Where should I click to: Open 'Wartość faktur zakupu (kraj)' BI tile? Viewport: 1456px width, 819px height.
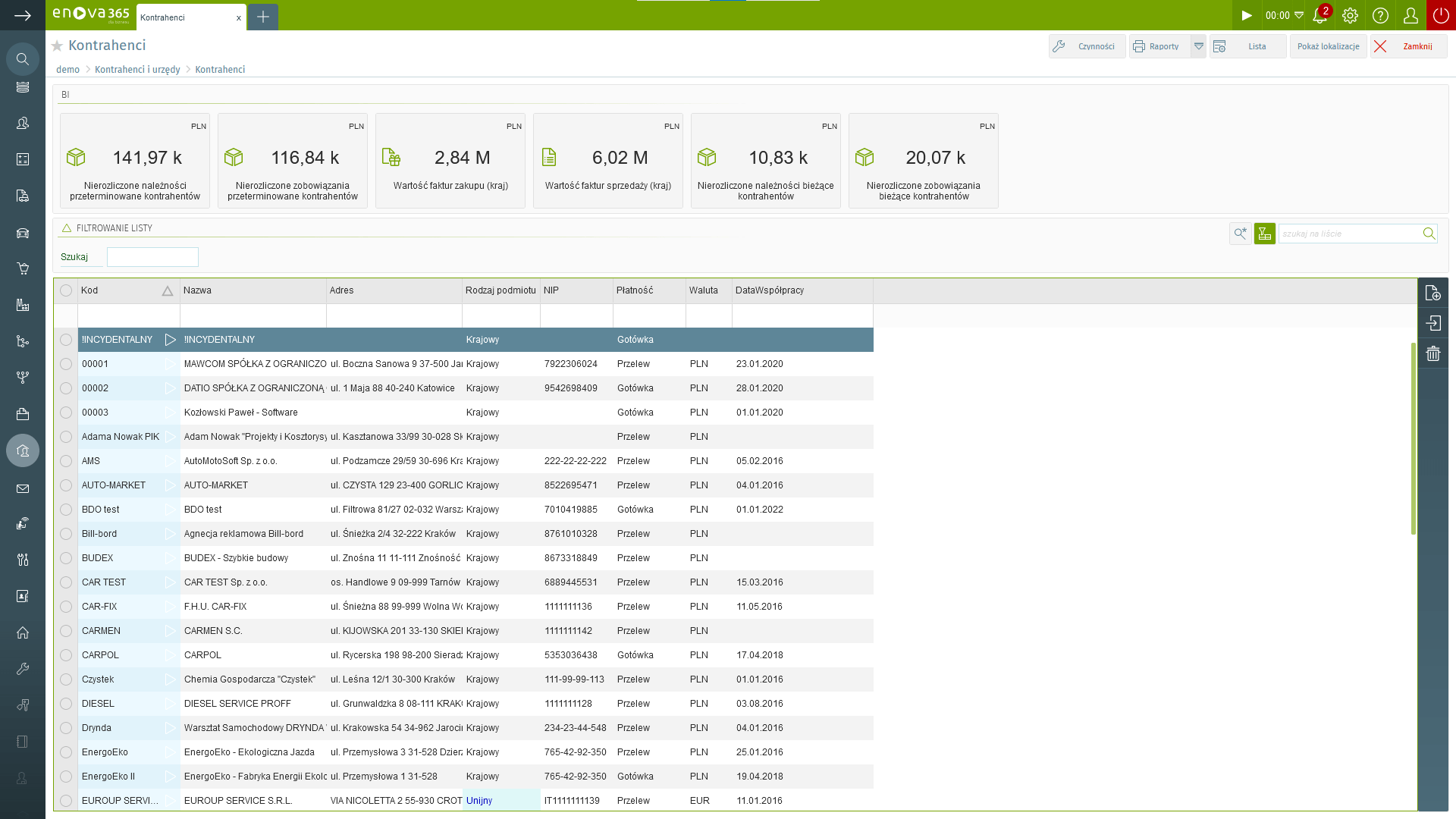[450, 161]
